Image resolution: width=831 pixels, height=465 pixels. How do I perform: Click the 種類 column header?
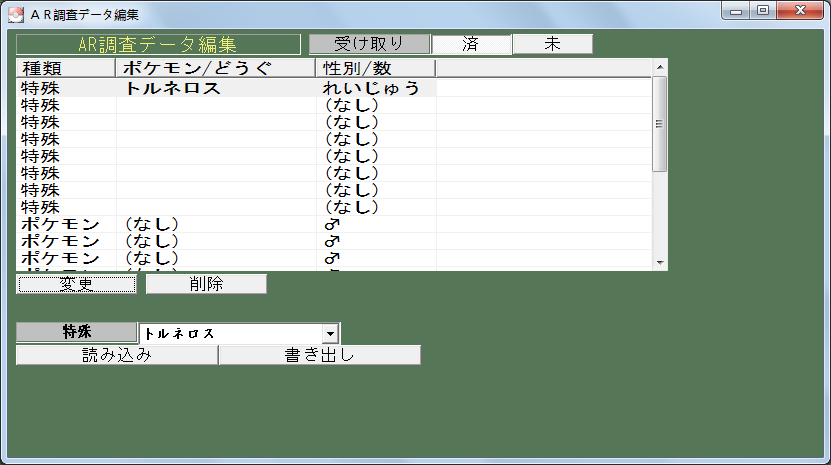coord(66,68)
